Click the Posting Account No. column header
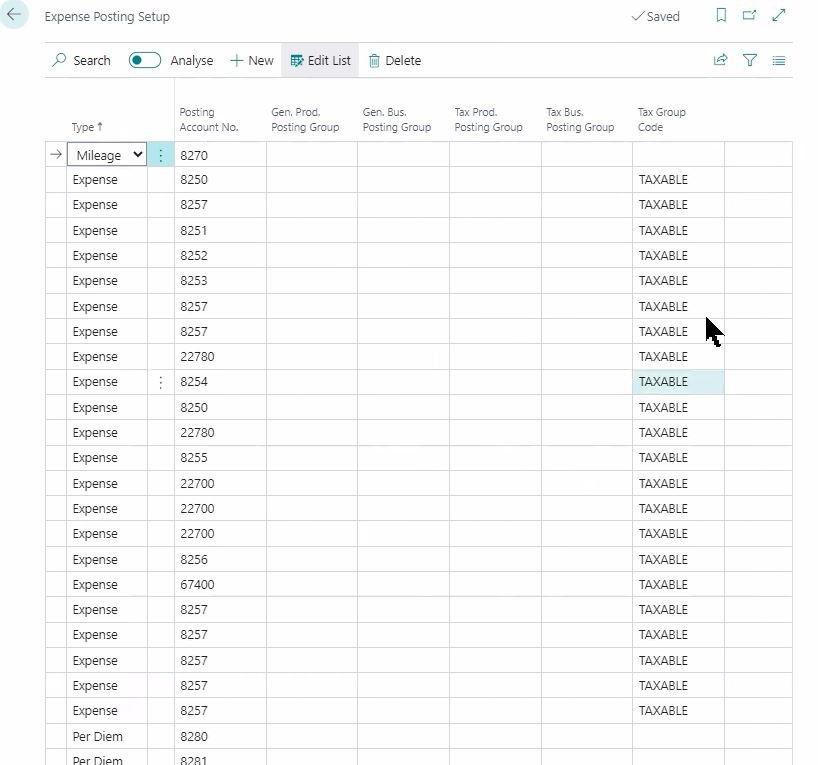The height and width of the screenshot is (765, 818). pos(209,119)
